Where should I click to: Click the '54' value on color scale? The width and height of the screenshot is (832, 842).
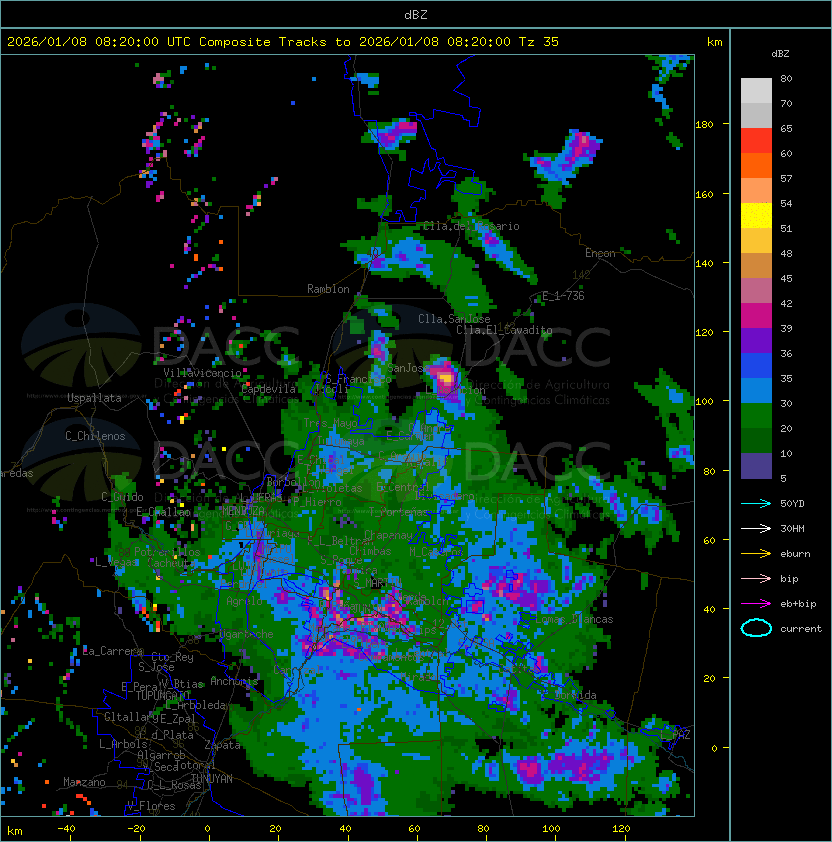[x=786, y=204]
